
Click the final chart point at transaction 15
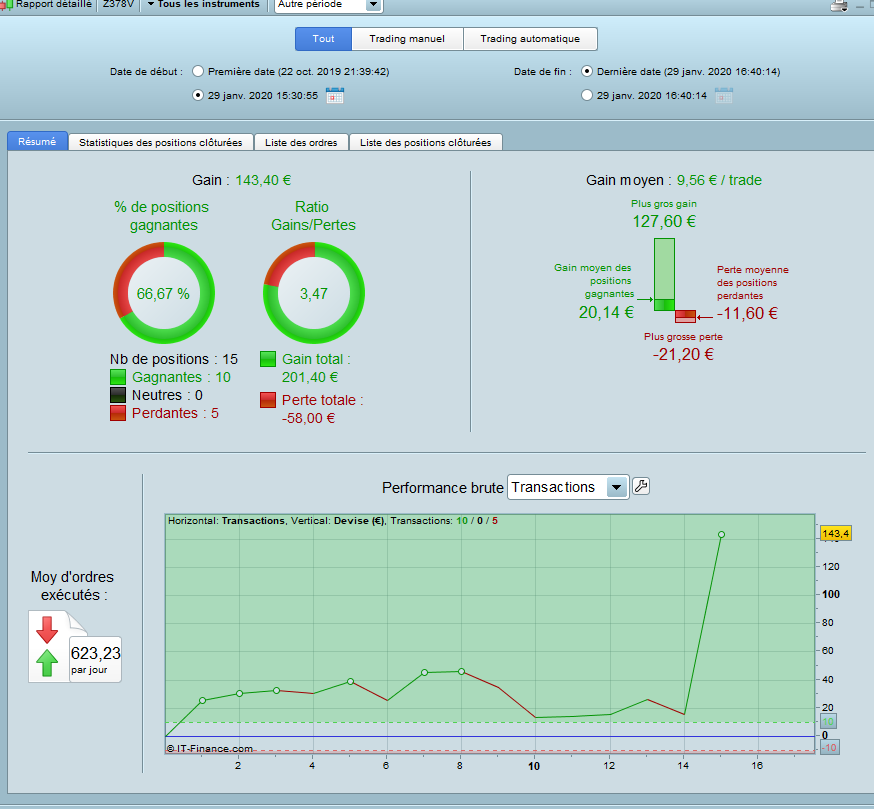click(721, 535)
